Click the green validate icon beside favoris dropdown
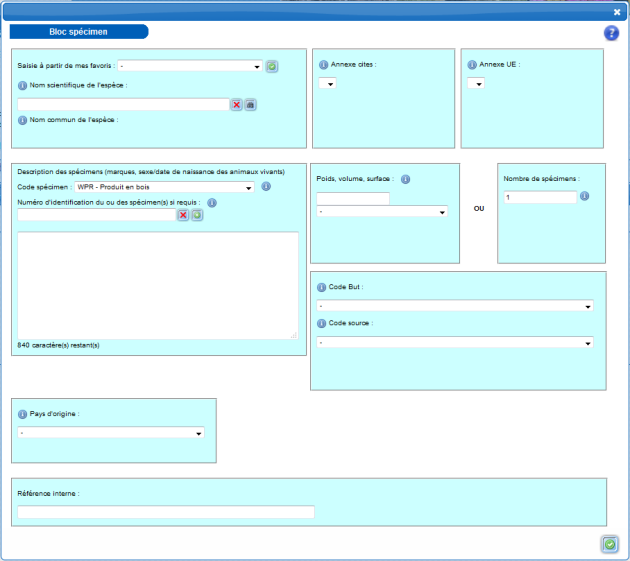 point(272,66)
